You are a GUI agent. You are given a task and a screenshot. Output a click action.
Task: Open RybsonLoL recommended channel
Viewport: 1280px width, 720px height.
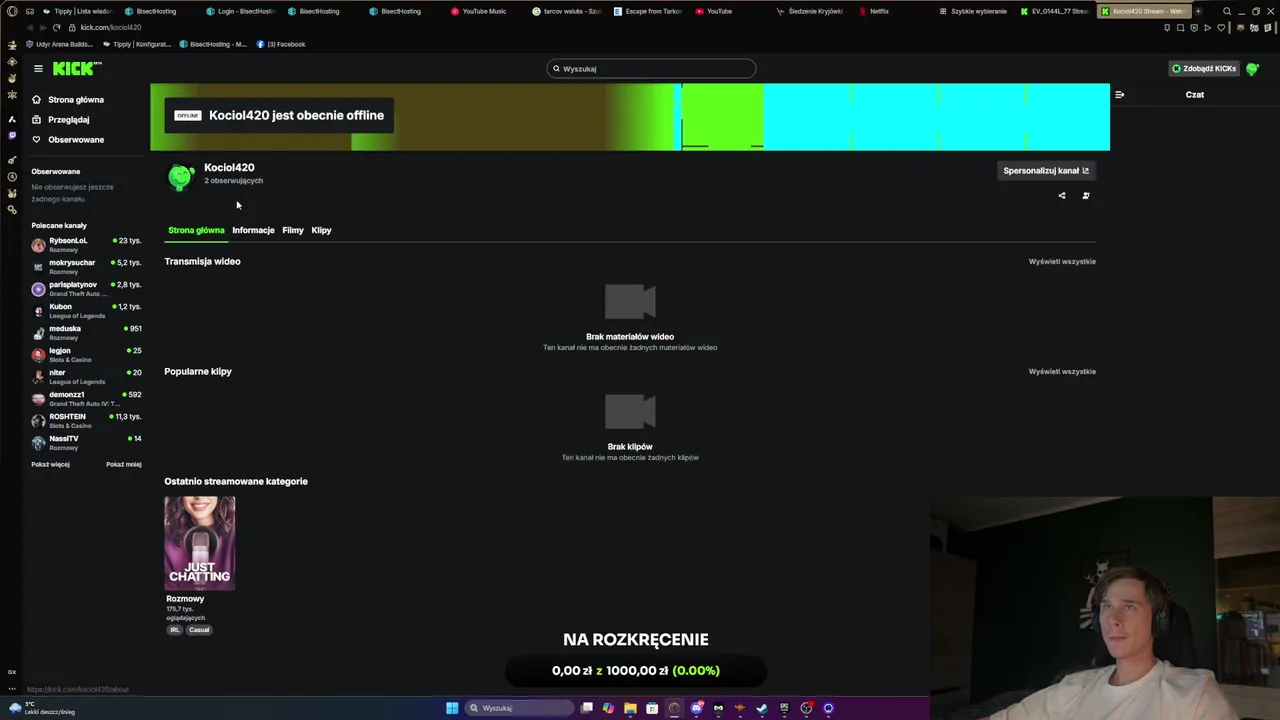pos(86,245)
